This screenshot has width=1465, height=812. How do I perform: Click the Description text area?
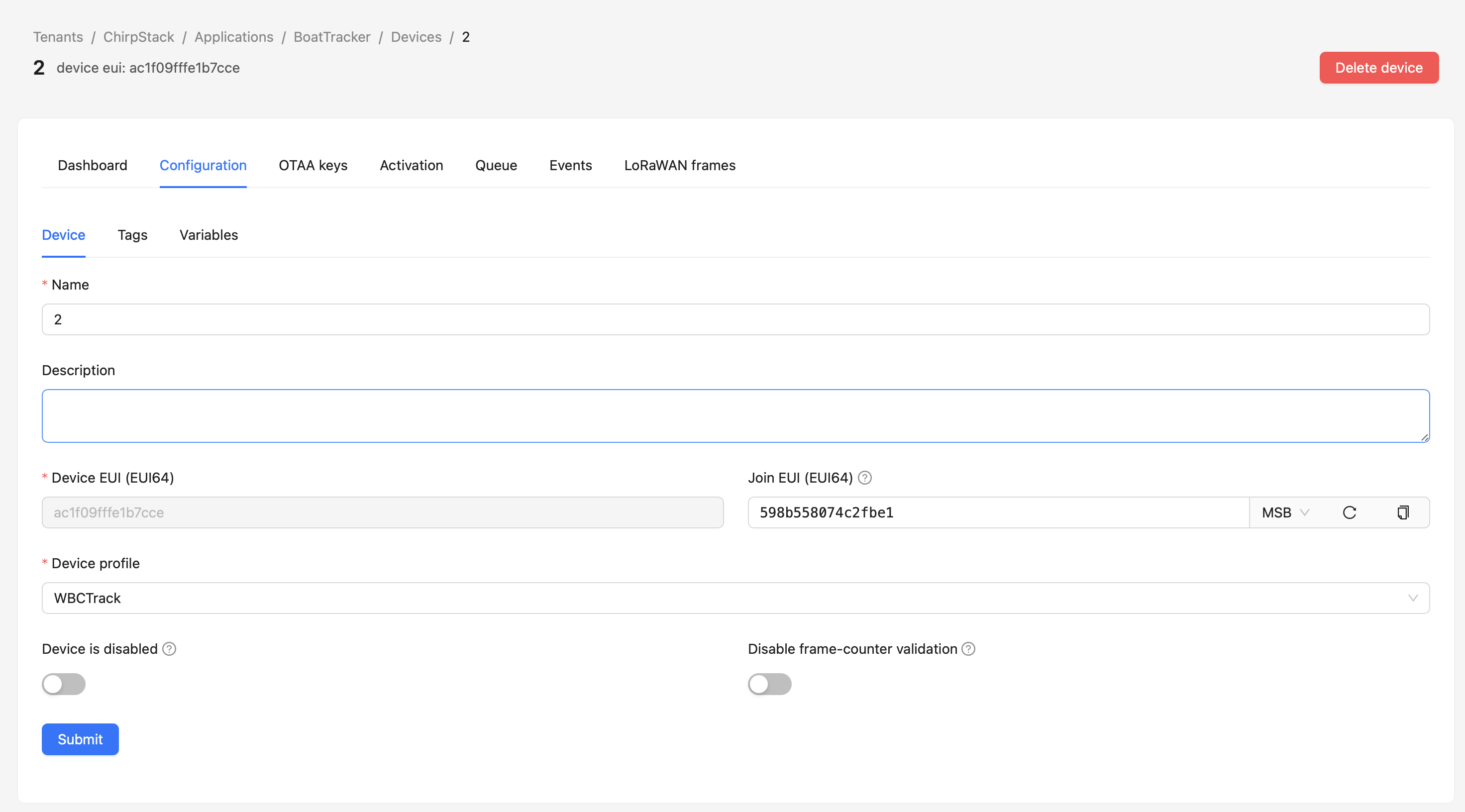[735, 415]
